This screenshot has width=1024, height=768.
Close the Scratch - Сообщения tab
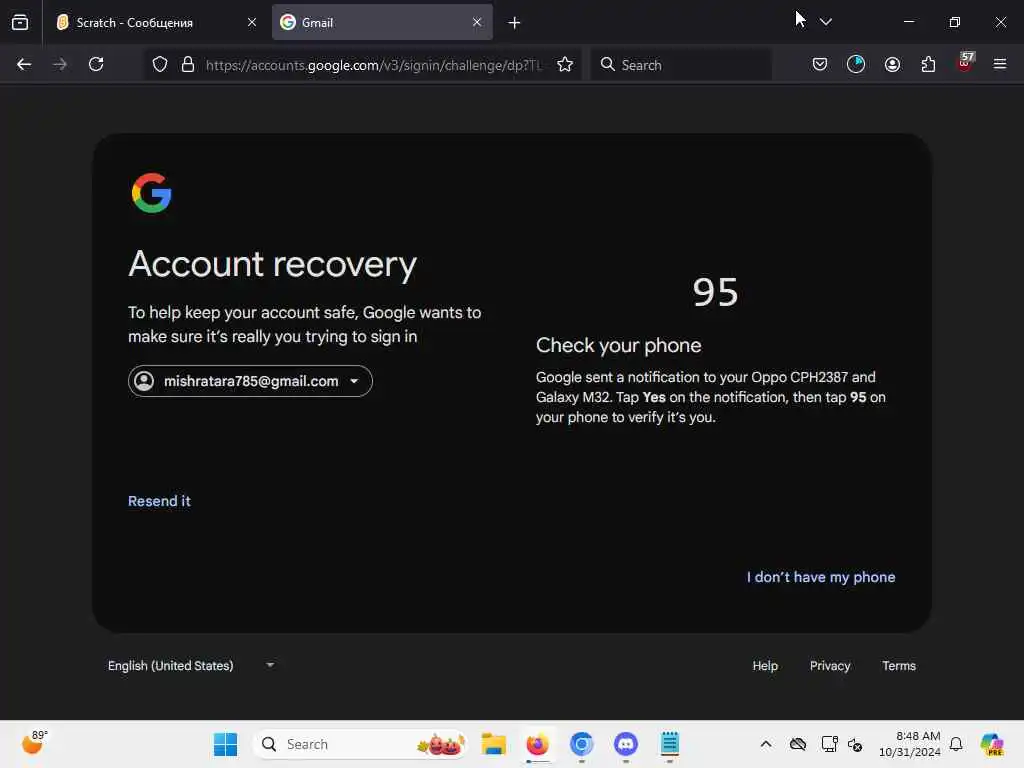pos(251,22)
